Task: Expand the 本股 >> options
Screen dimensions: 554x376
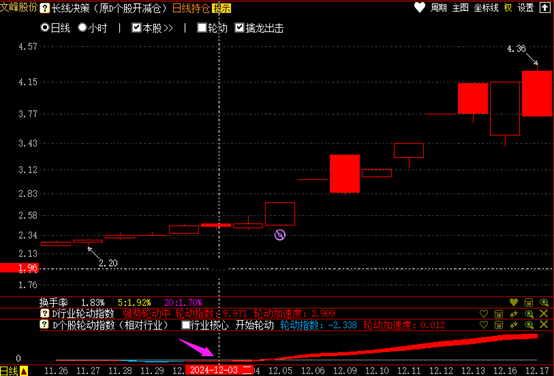Action: tap(158, 28)
